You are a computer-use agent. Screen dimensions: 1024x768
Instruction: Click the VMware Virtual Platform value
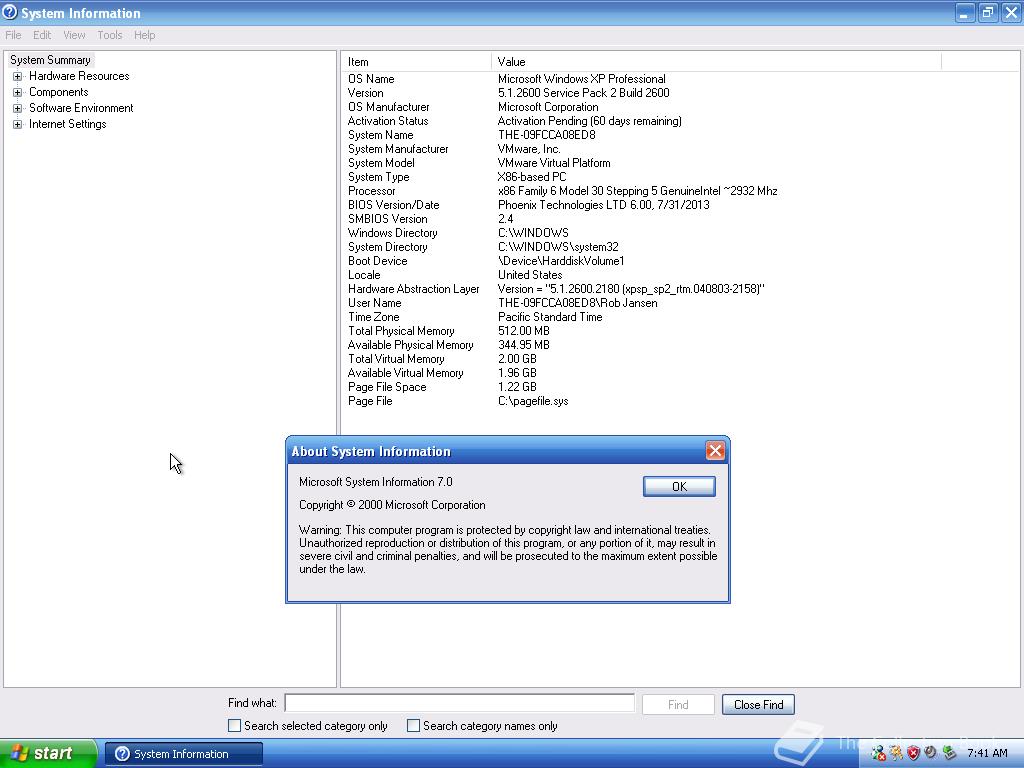pyautogui.click(x=554, y=163)
